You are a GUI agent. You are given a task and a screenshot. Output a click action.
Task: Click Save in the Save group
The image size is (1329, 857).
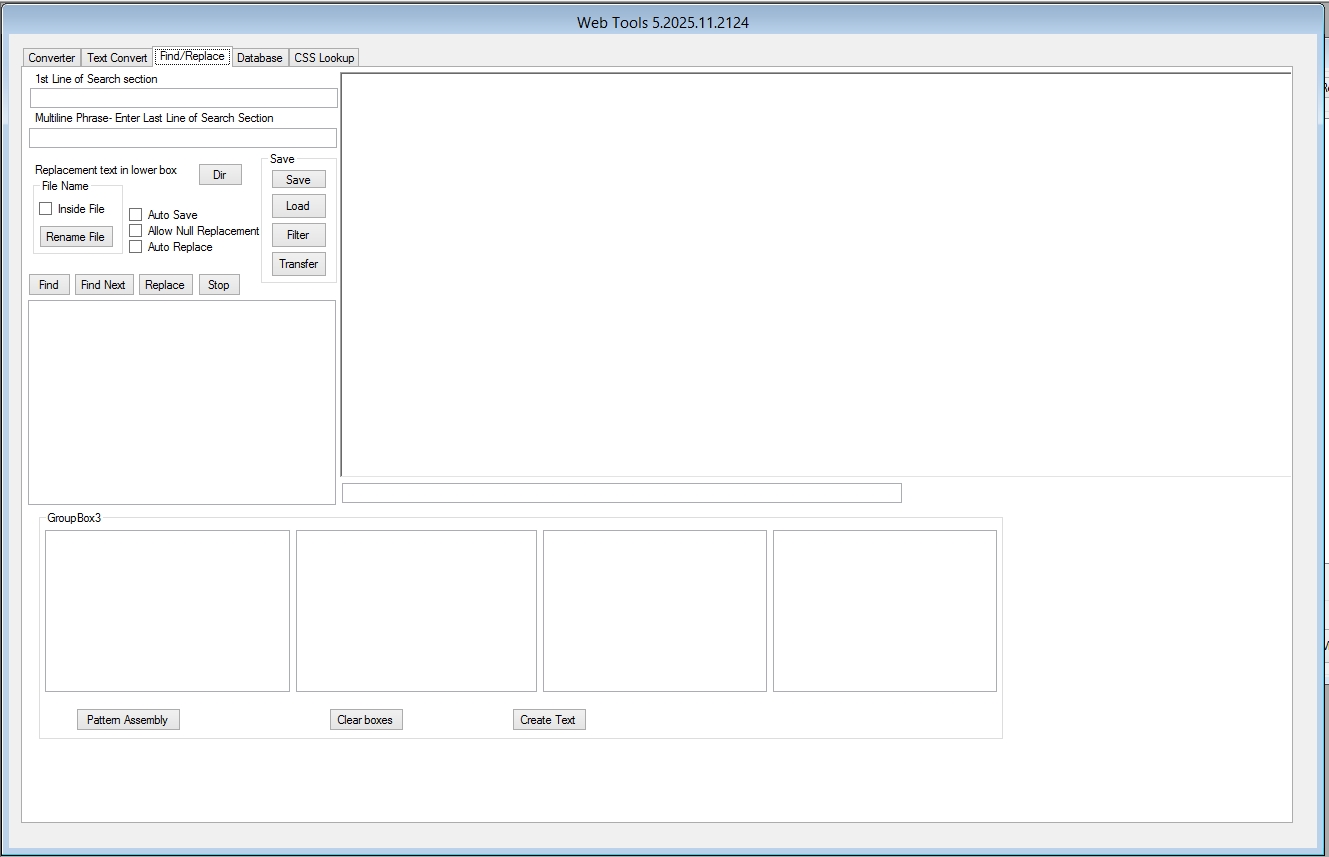[298, 180]
